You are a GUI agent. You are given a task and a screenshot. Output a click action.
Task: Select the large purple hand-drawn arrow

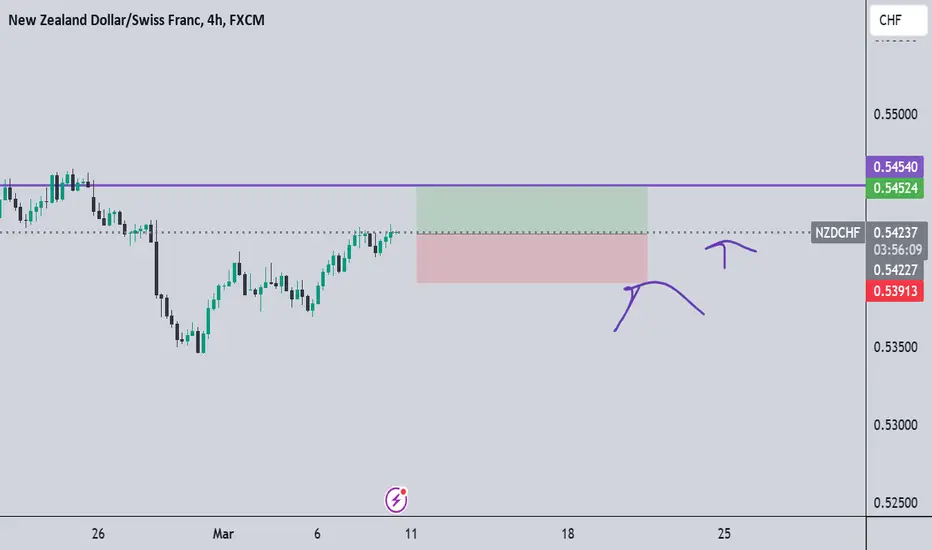click(x=659, y=306)
